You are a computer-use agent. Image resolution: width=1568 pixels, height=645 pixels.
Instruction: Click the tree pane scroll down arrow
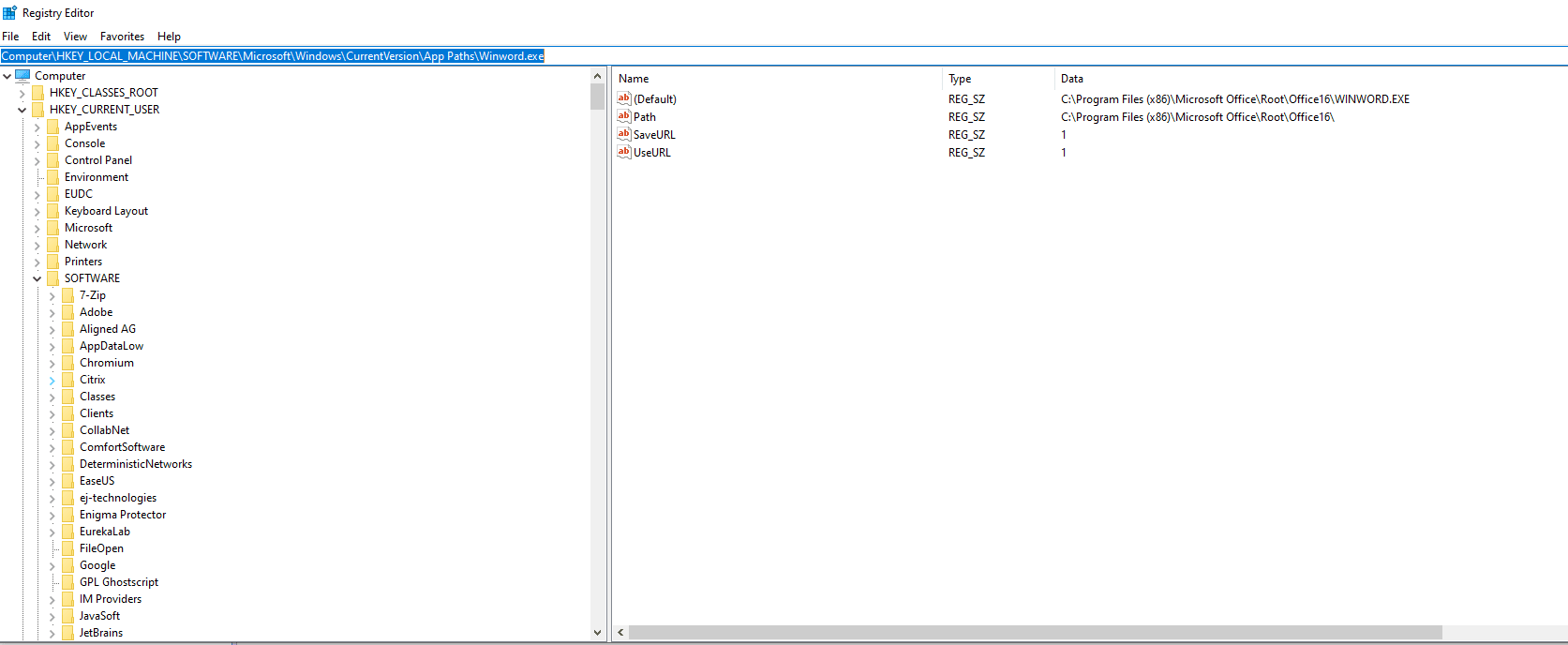coord(598,633)
